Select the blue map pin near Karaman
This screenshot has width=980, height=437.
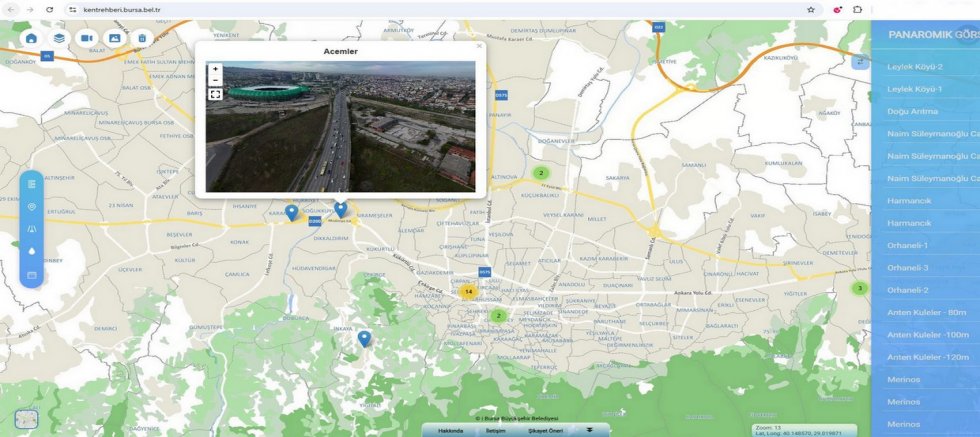[x=291, y=213]
